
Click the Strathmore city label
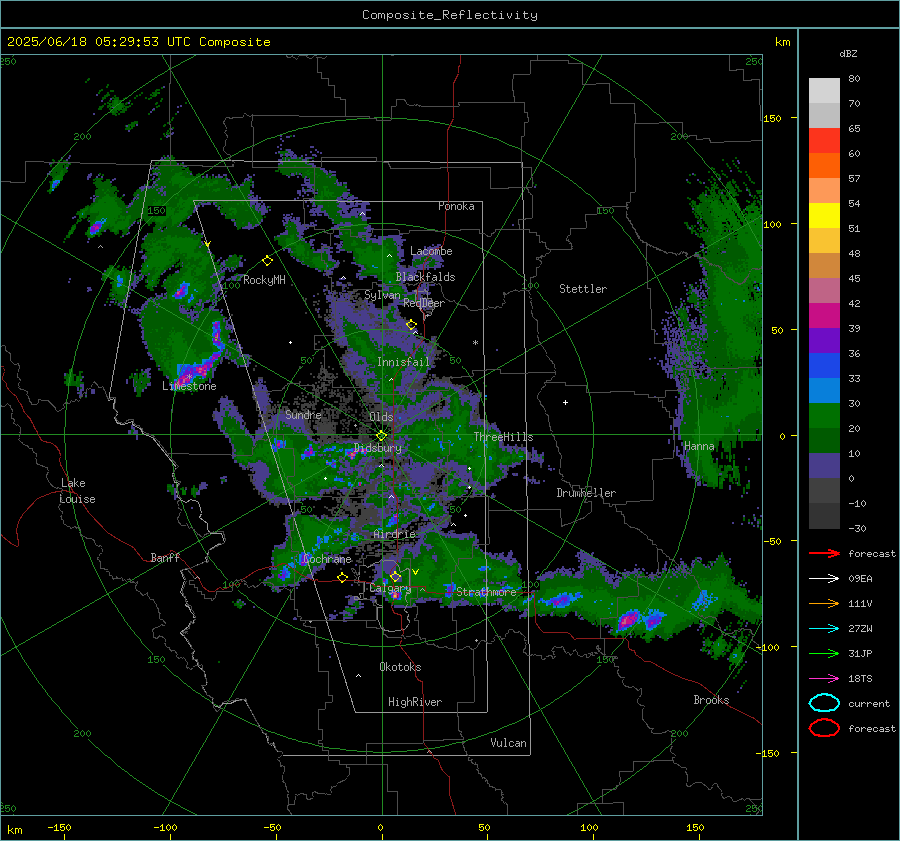click(x=486, y=591)
